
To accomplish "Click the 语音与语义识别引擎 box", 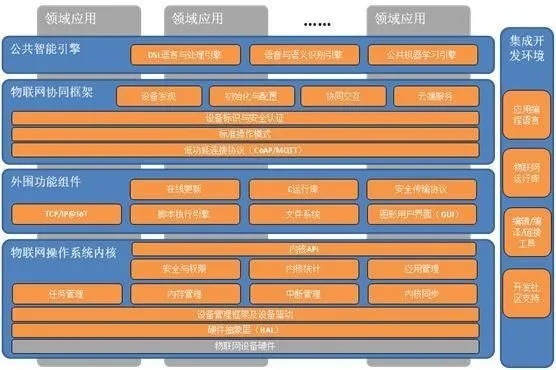I will 304,55.
